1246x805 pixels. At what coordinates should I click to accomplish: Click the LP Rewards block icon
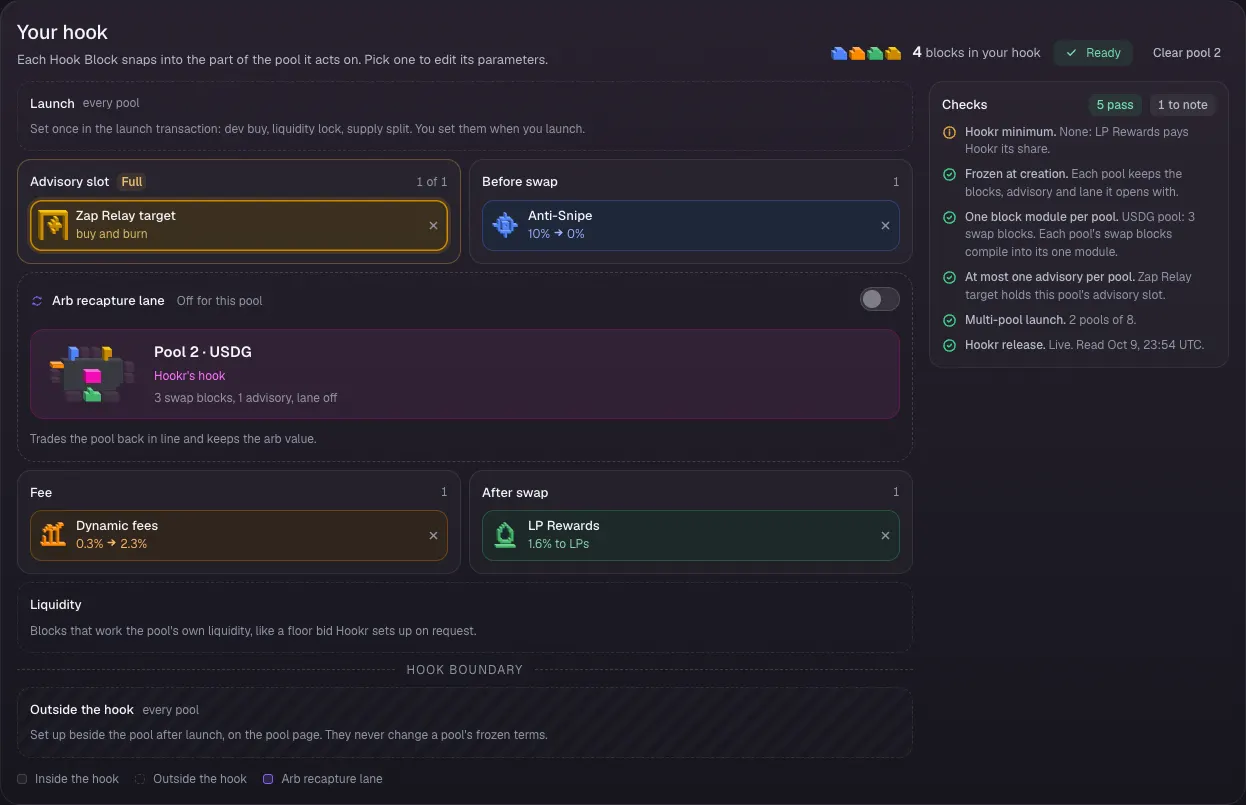tap(505, 535)
